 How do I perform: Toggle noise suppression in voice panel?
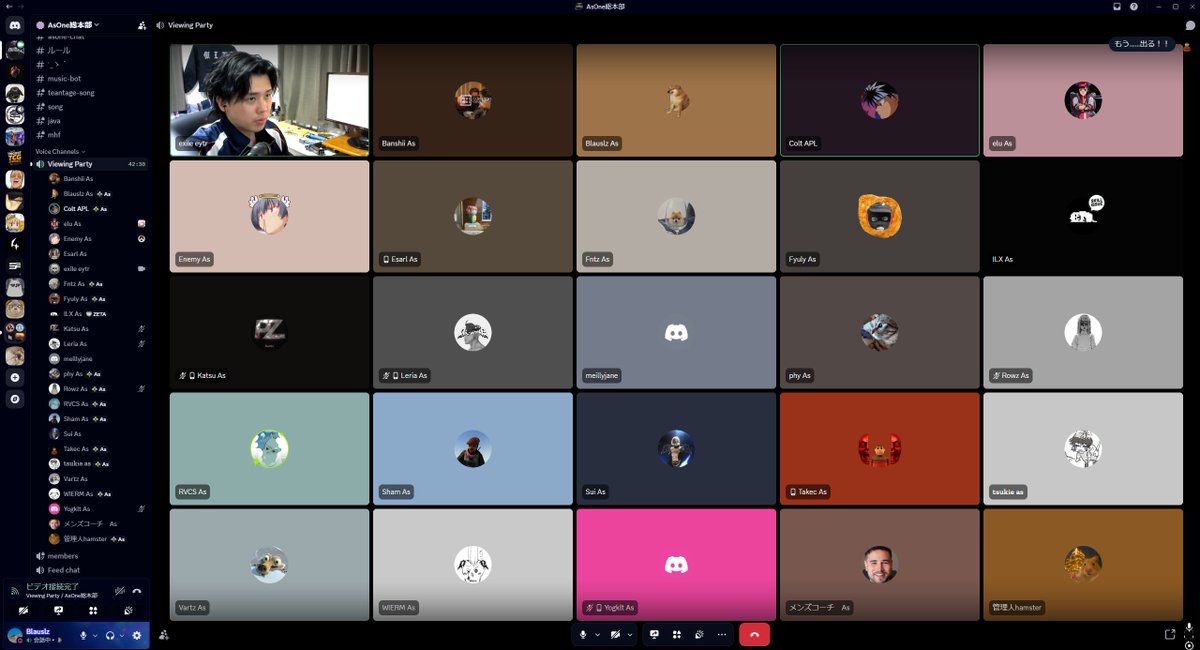(119, 591)
